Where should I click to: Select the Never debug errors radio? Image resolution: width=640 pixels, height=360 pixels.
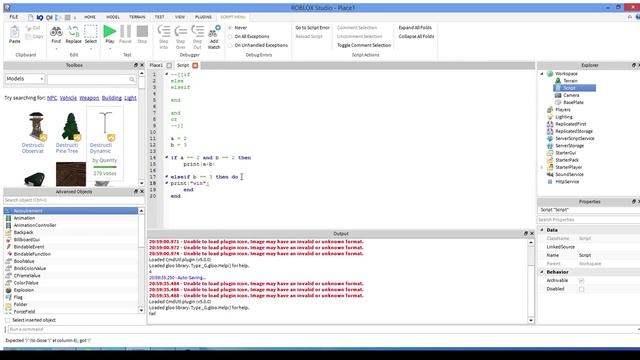(230, 28)
